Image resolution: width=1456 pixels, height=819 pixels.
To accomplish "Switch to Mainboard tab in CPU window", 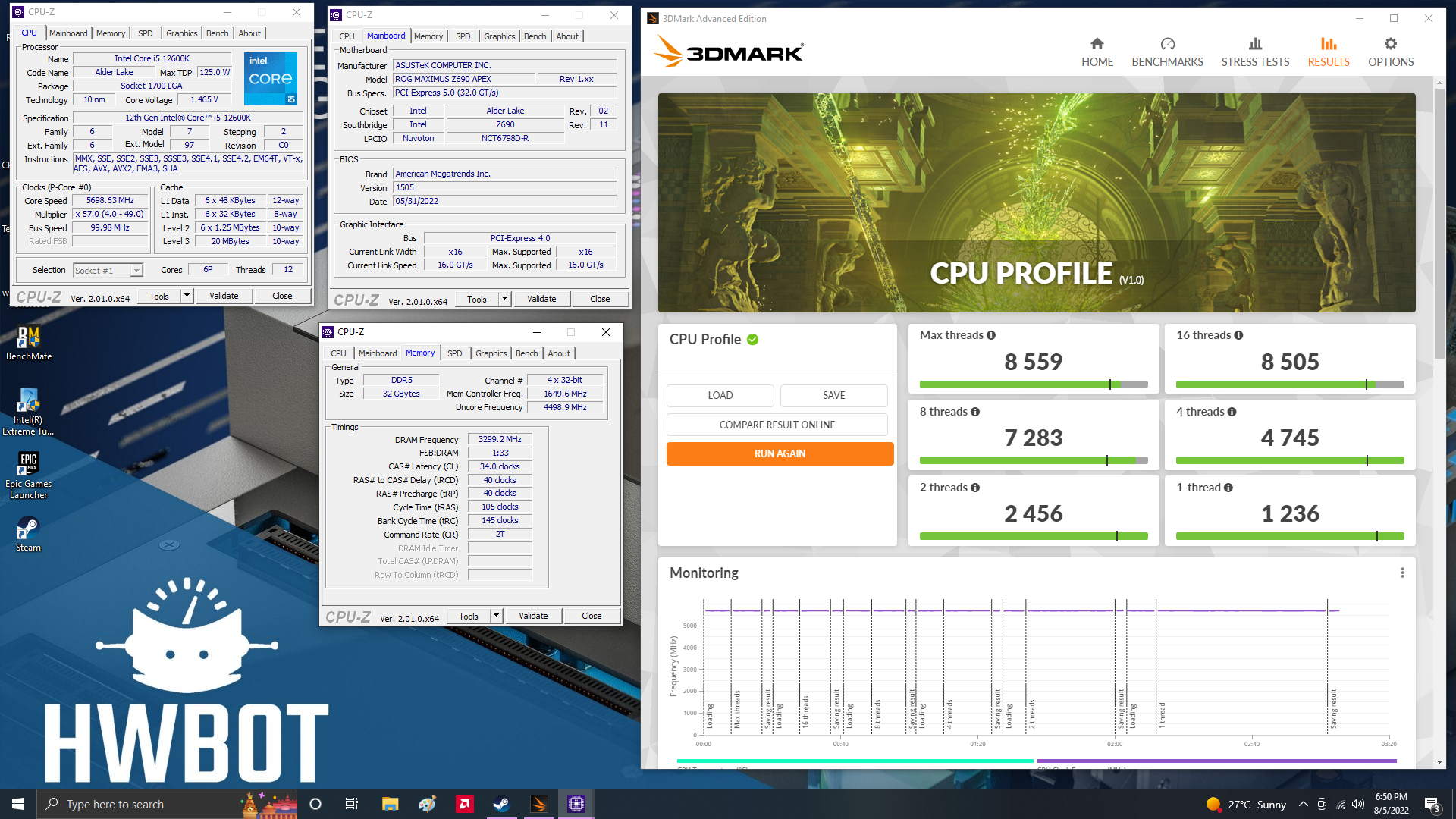I will (68, 33).
